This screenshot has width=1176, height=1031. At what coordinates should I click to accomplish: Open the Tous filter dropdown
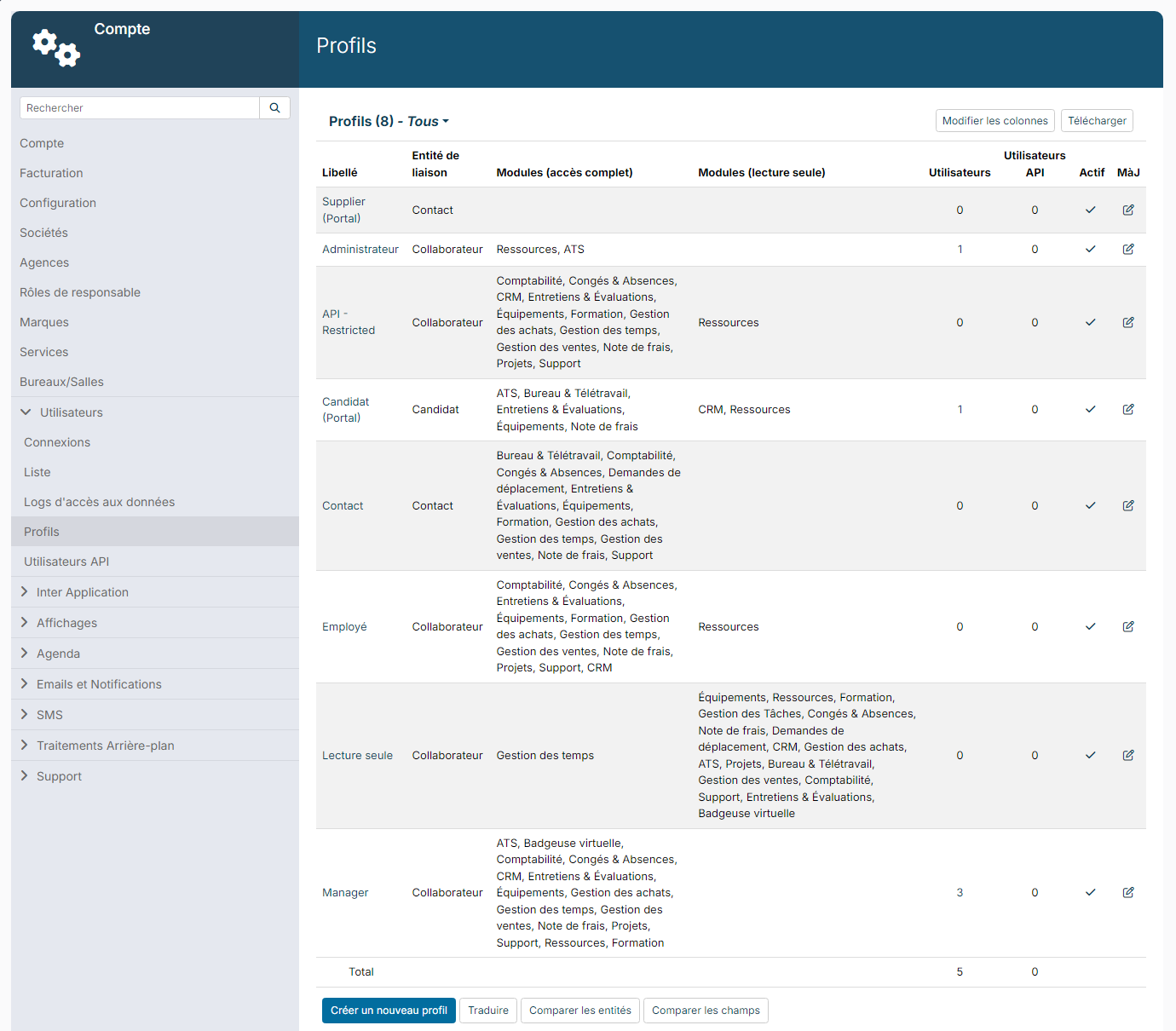428,121
